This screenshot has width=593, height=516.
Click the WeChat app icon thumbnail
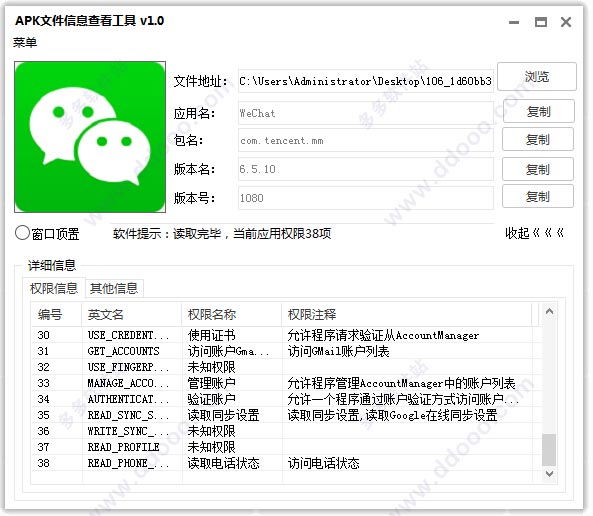click(90, 137)
